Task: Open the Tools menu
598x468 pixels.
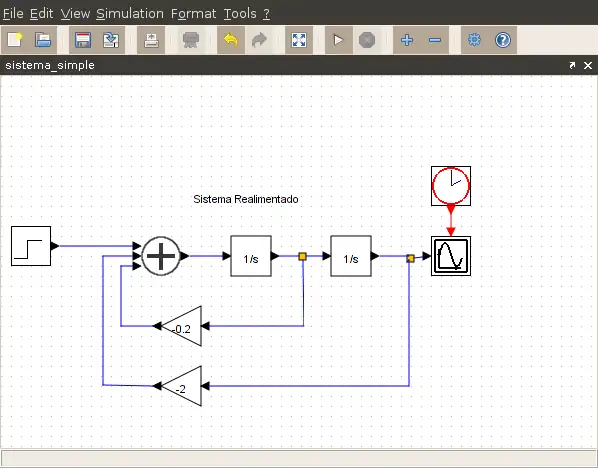Action: point(240,14)
